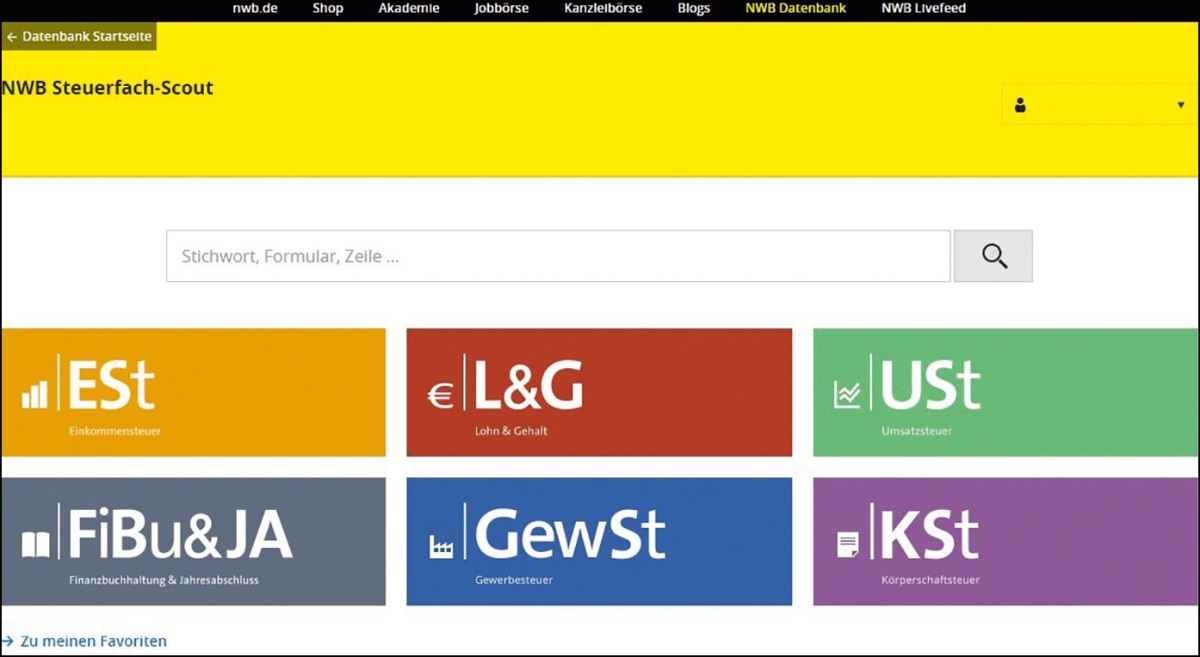Open the Blogs navigation link
This screenshot has width=1200, height=657.
pyautogui.click(x=693, y=9)
